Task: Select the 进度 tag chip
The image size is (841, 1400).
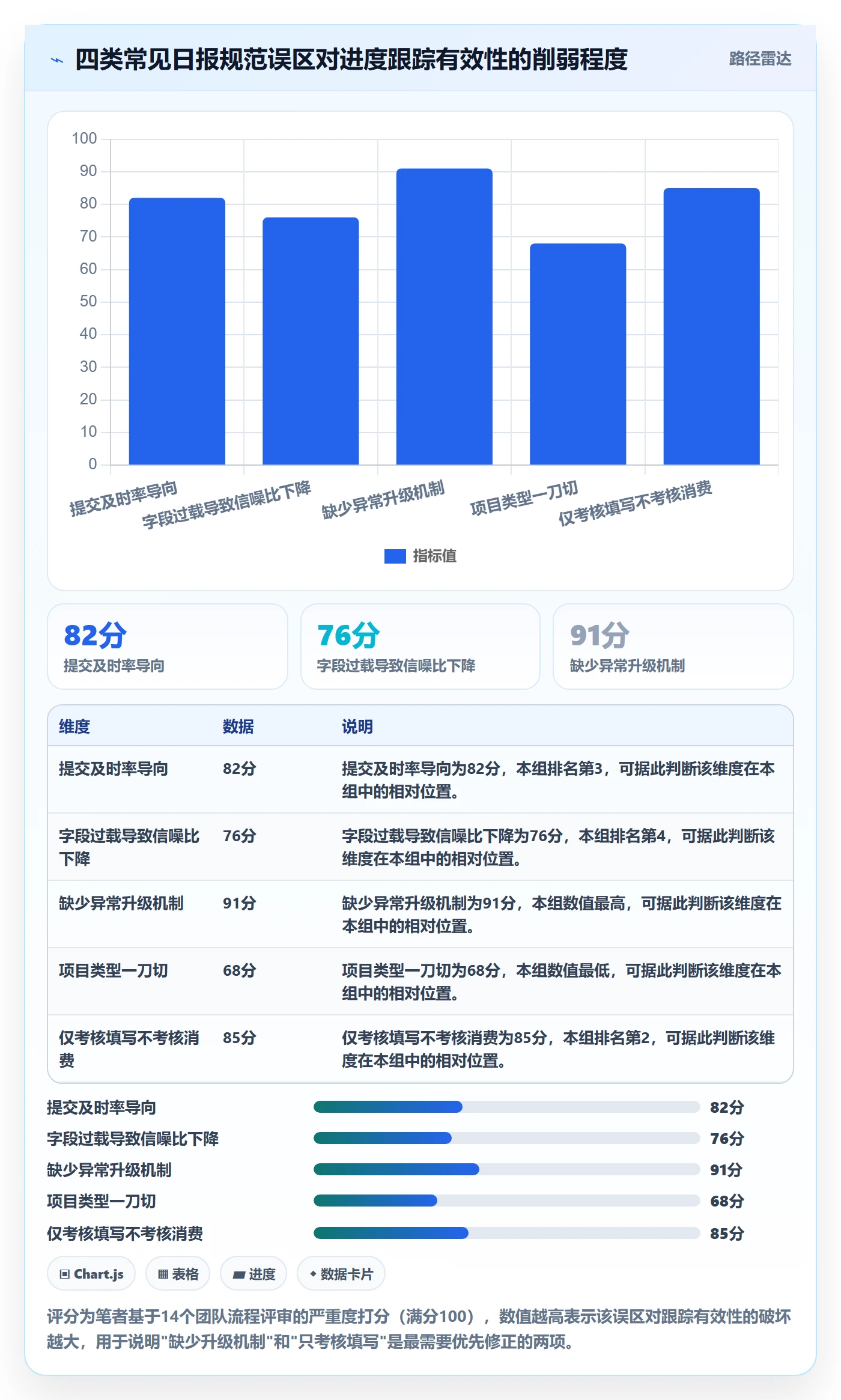Action: coord(254,1273)
